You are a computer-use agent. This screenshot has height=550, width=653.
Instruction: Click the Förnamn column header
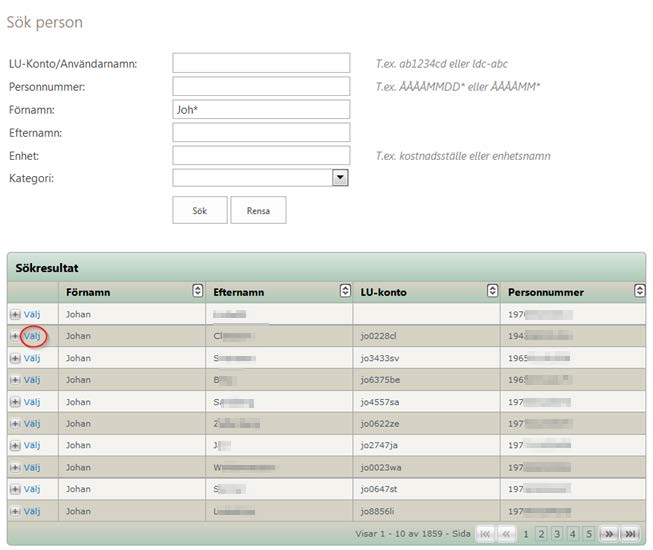[132, 292]
